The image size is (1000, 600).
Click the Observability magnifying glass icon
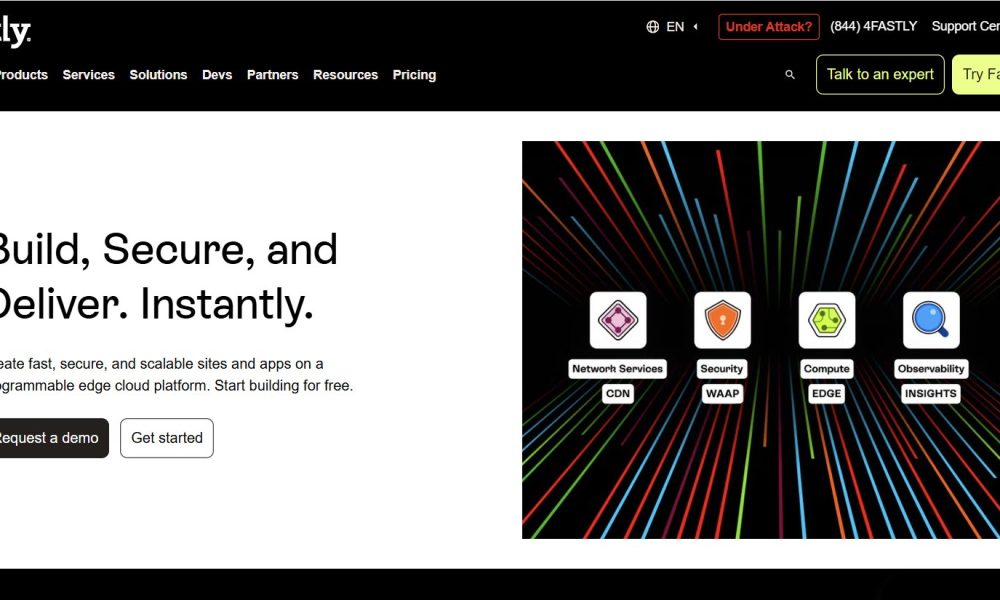click(x=931, y=320)
